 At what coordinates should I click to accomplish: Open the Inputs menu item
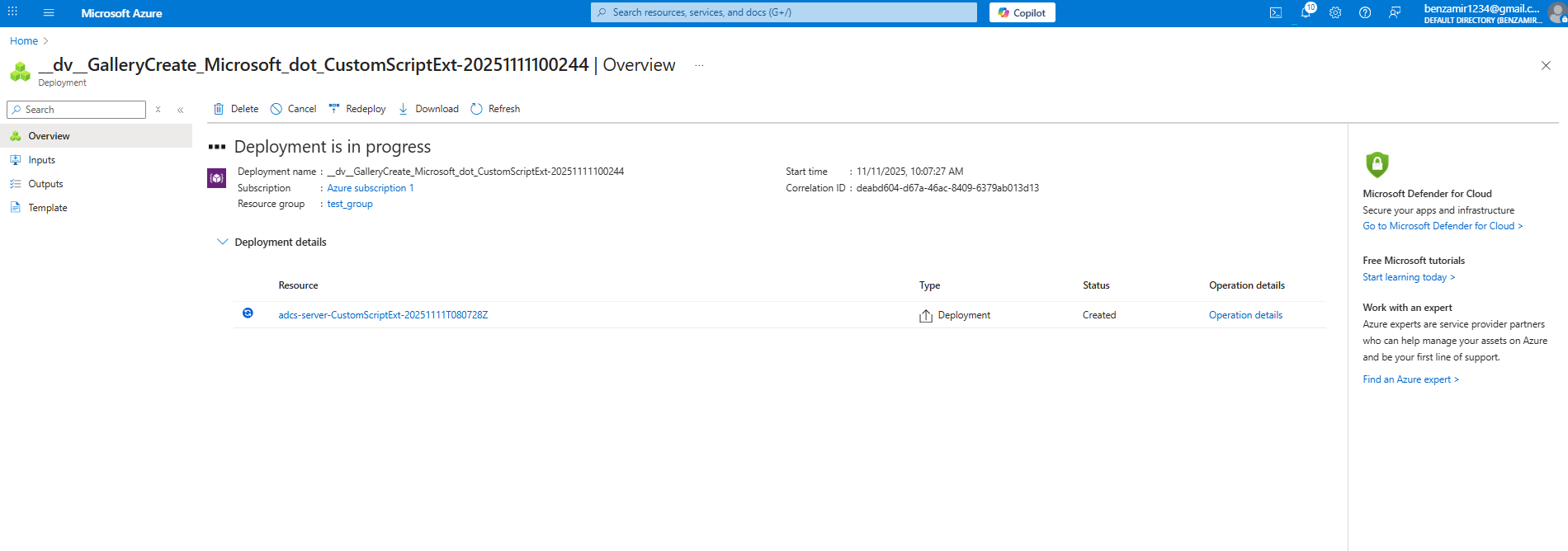41,160
